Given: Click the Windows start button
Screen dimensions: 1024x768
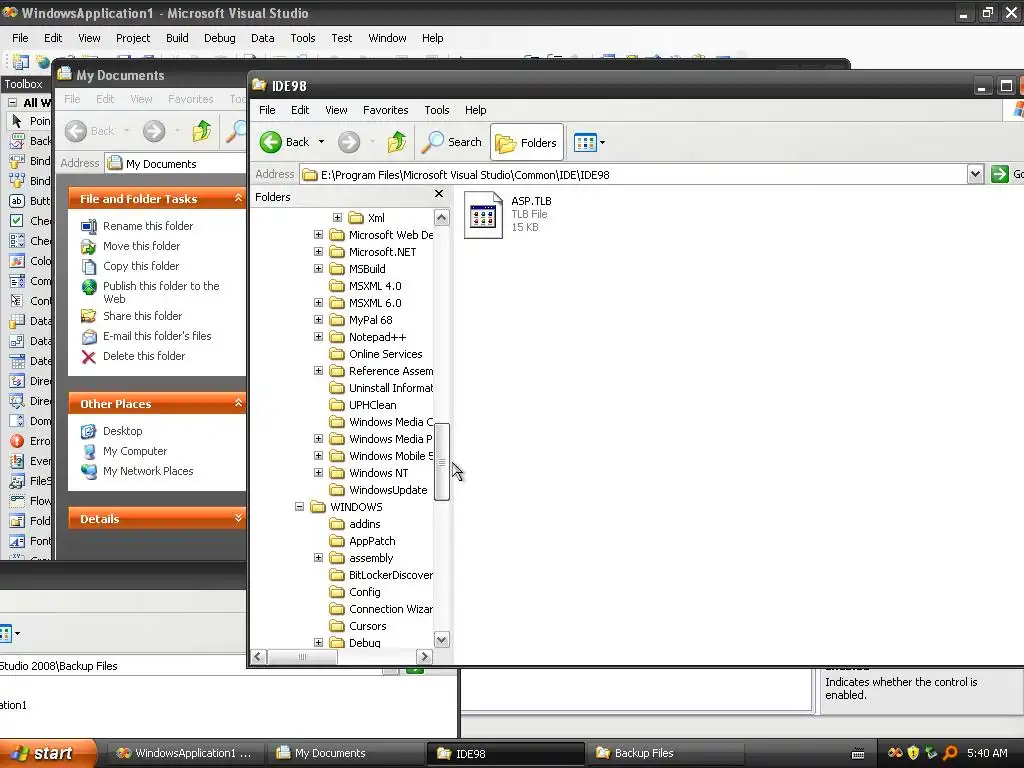Looking at the screenshot, I should click(x=48, y=753).
